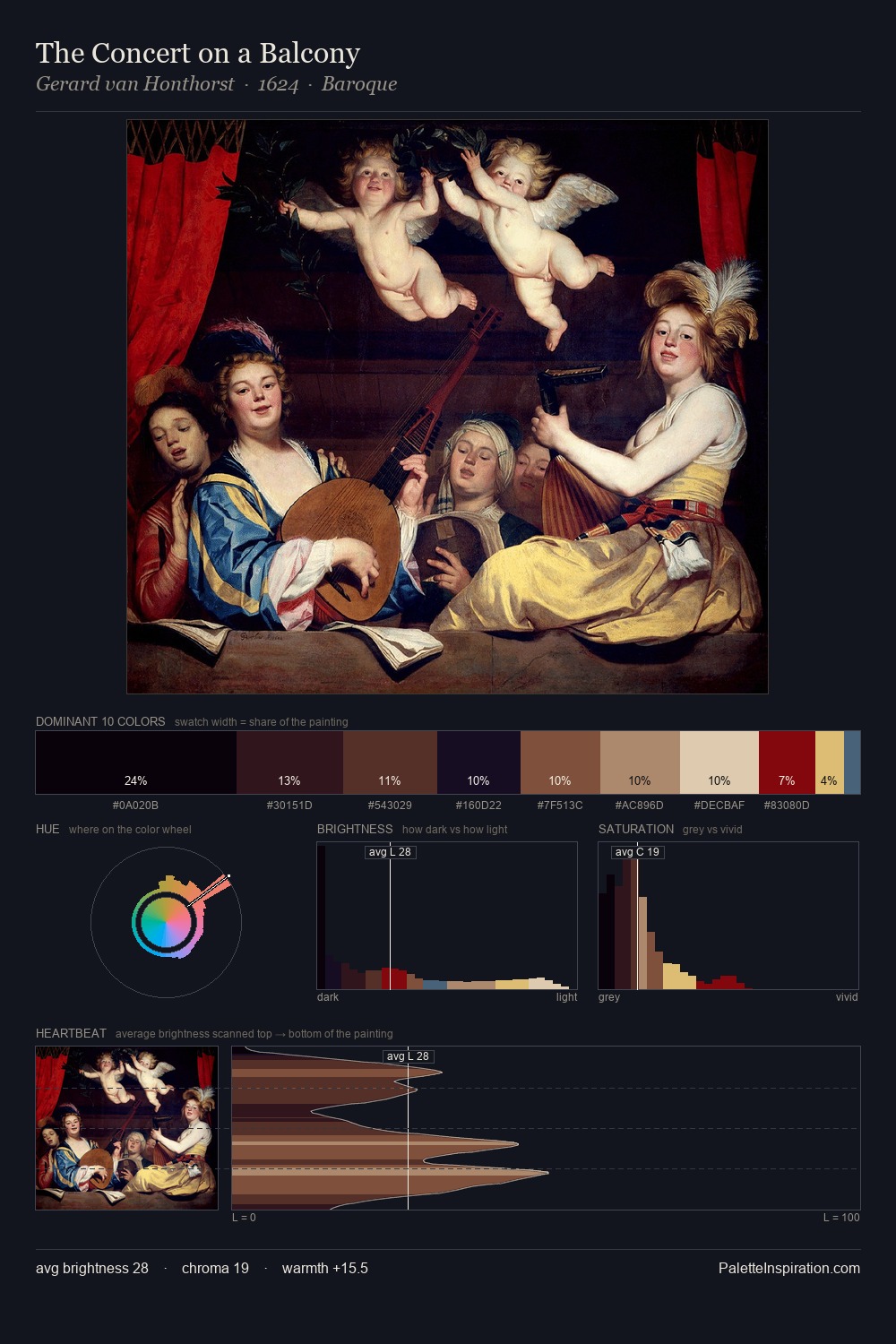Click the yellow 4% swatch
The width and height of the screenshot is (896, 1344).
pos(830,762)
